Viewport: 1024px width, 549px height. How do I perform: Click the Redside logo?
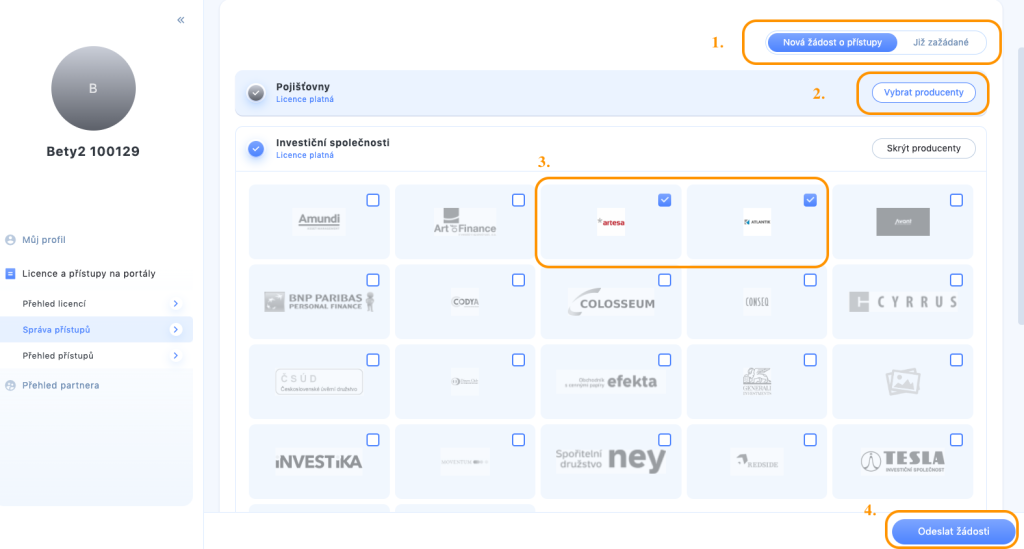(x=757, y=462)
